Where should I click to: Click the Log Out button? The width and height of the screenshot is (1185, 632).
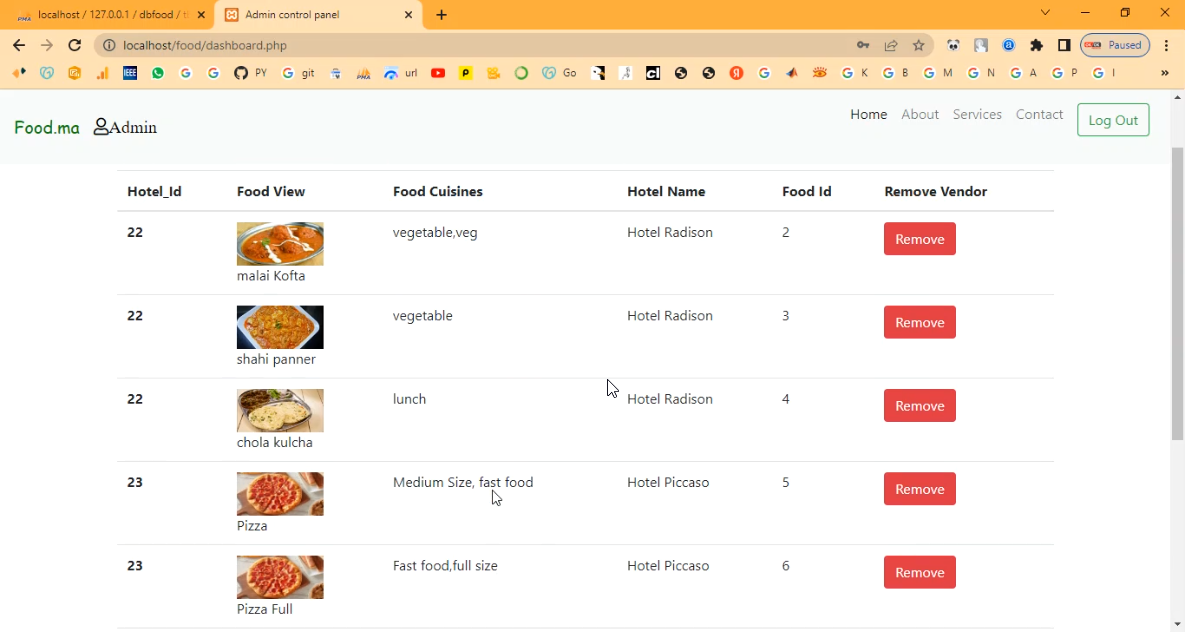tap(1113, 120)
